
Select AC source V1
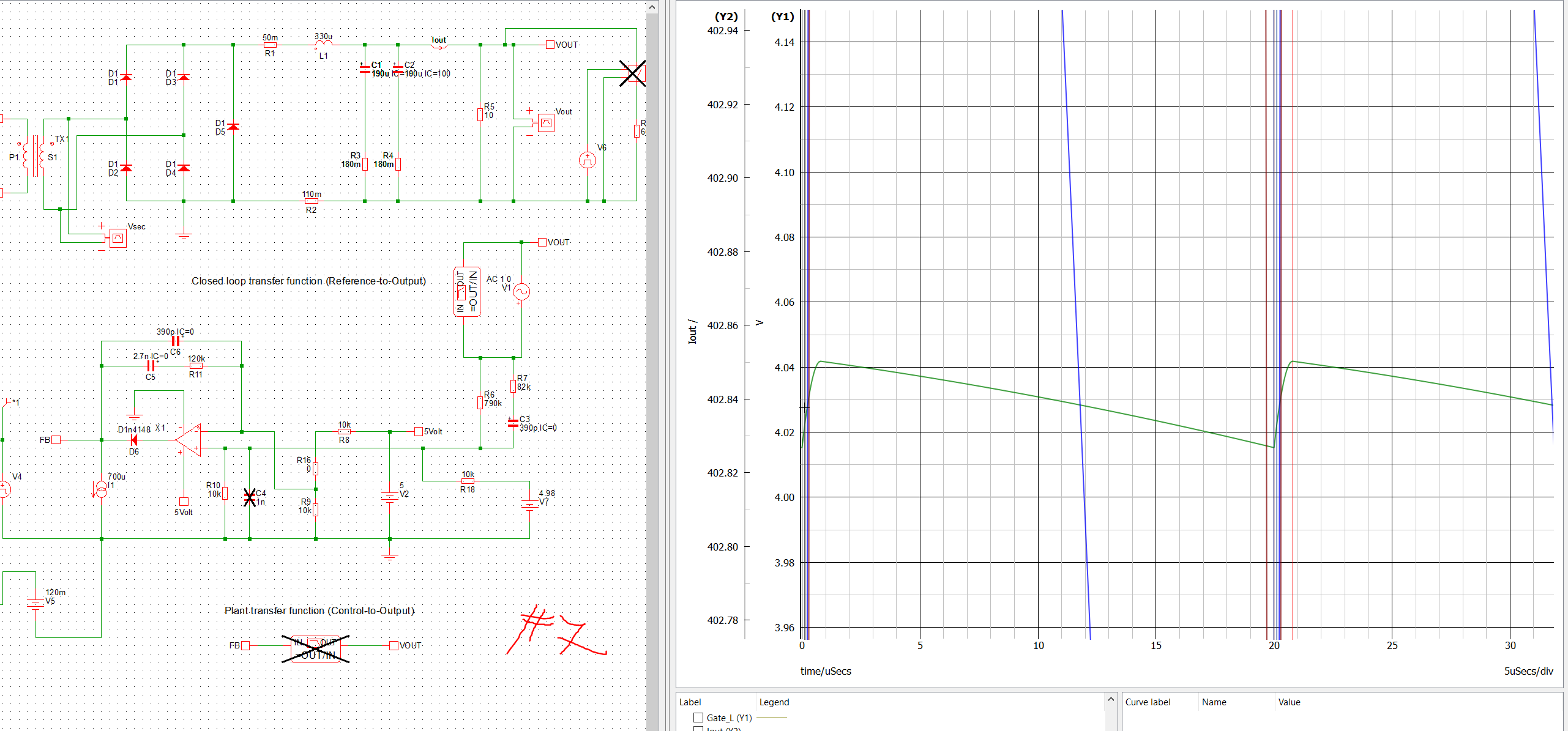tap(521, 292)
